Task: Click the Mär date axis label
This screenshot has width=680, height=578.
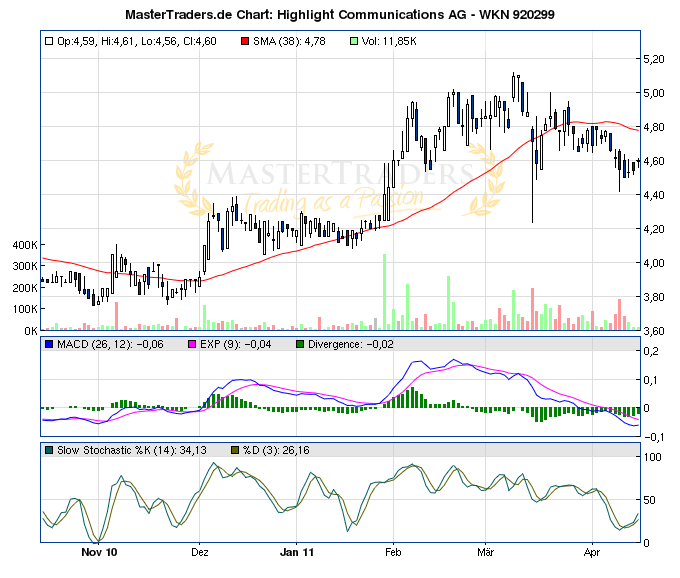Action: (485, 552)
